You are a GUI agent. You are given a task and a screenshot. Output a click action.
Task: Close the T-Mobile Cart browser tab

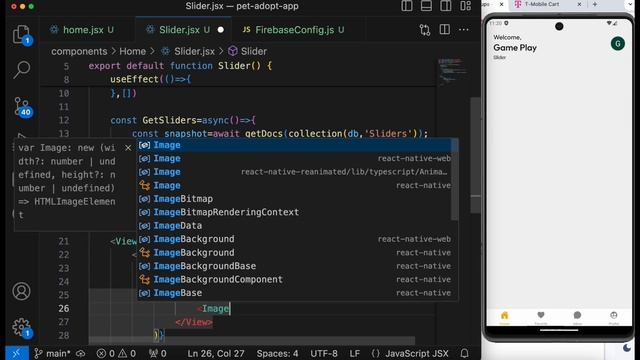(x=579, y=4)
